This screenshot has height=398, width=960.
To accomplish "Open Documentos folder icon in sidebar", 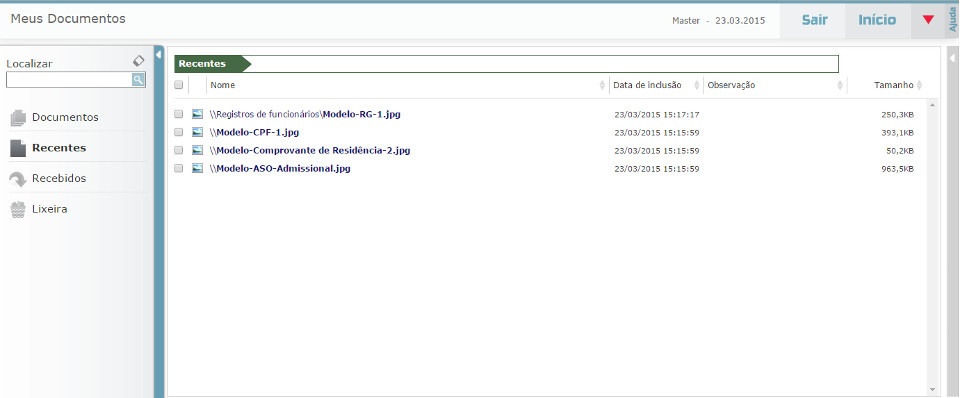I will 18,118.
